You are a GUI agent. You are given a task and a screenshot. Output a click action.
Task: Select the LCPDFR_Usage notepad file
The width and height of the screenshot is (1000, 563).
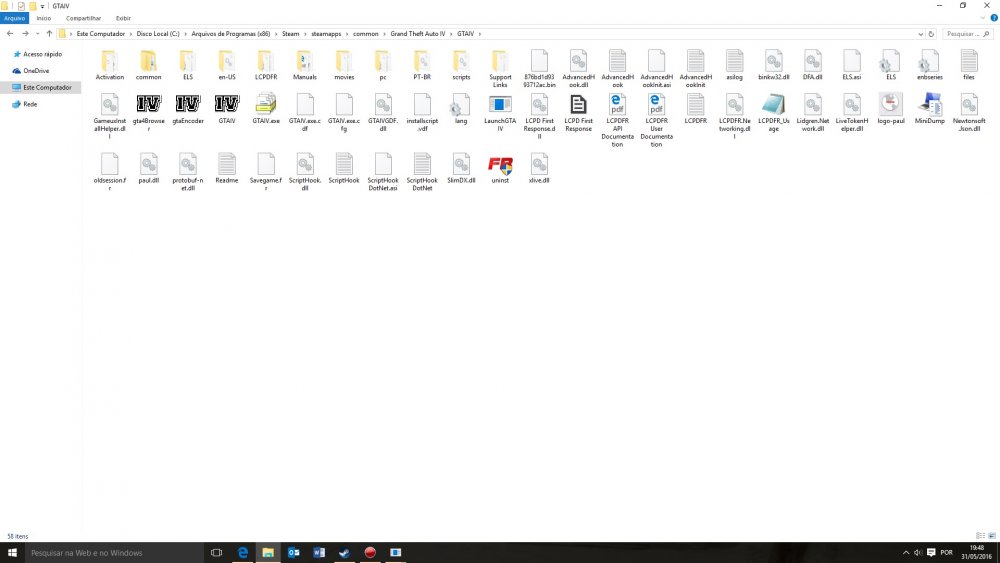click(774, 112)
